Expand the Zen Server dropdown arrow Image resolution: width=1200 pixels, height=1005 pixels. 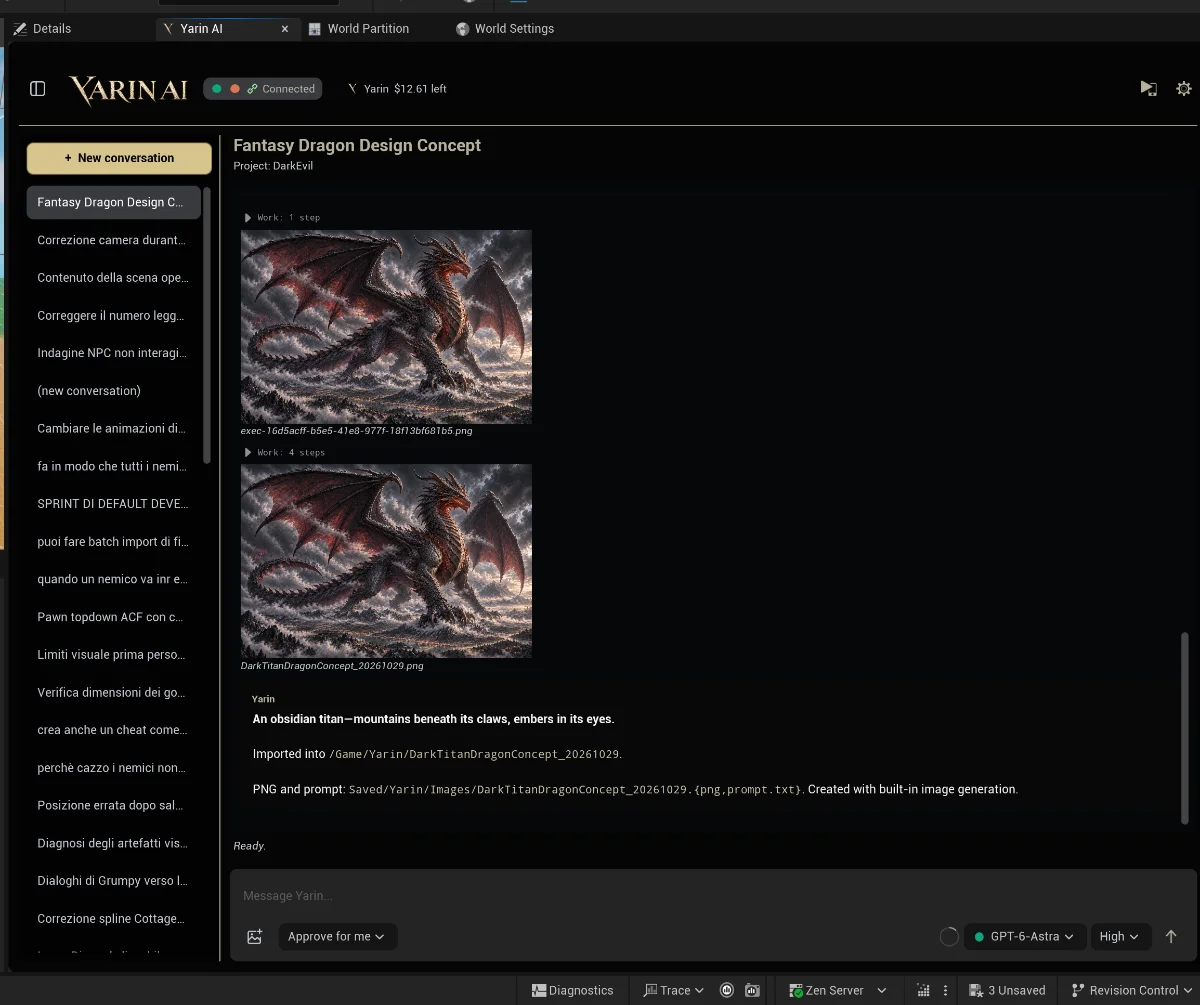pyautogui.click(x=882, y=990)
